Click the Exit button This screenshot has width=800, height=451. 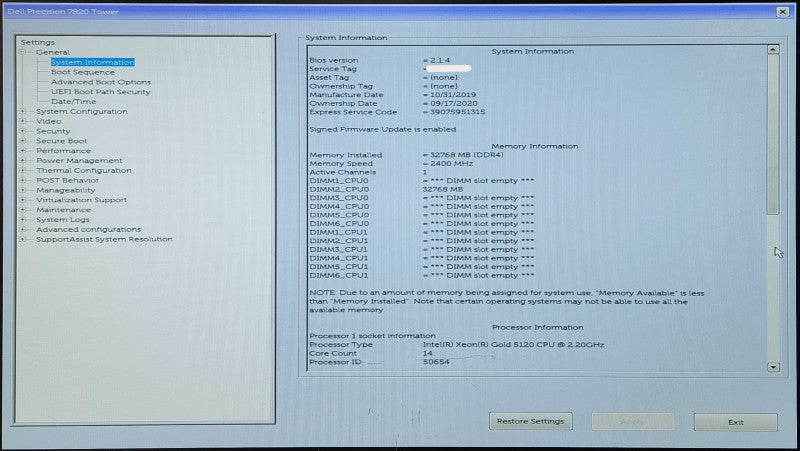pyautogui.click(x=736, y=422)
